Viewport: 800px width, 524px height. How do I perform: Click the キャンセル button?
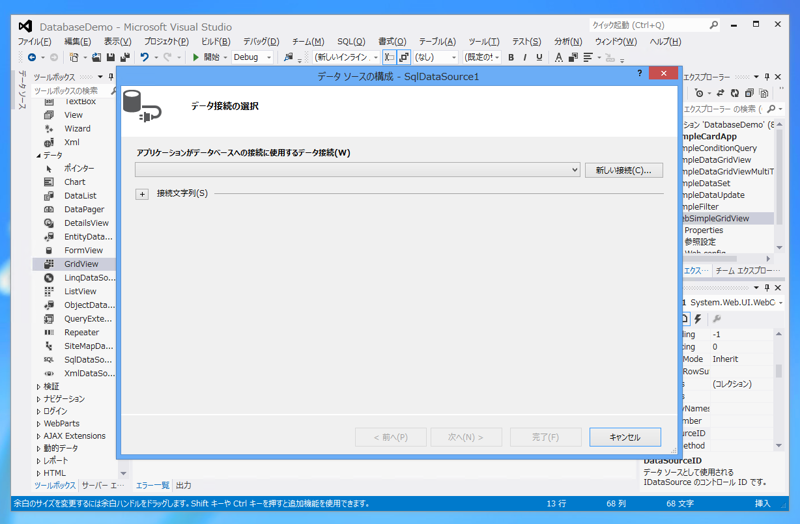[x=625, y=437]
